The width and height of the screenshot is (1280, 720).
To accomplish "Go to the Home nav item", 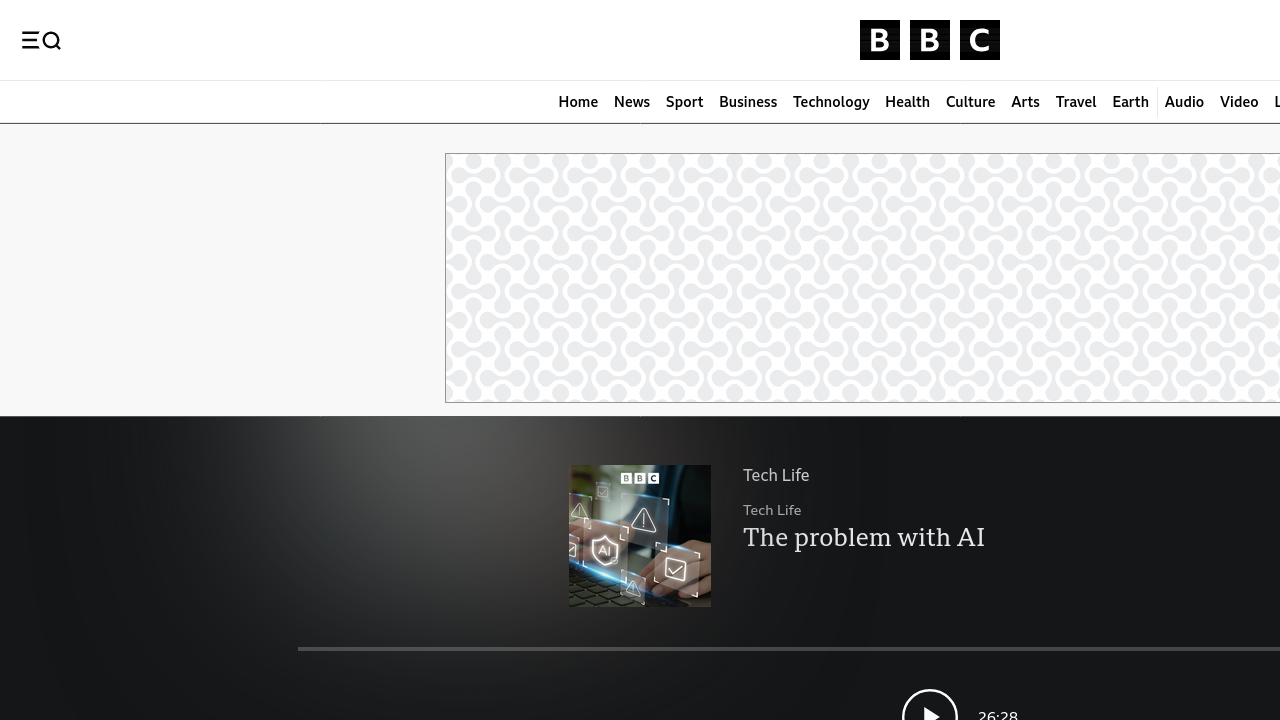I will click(578, 102).
